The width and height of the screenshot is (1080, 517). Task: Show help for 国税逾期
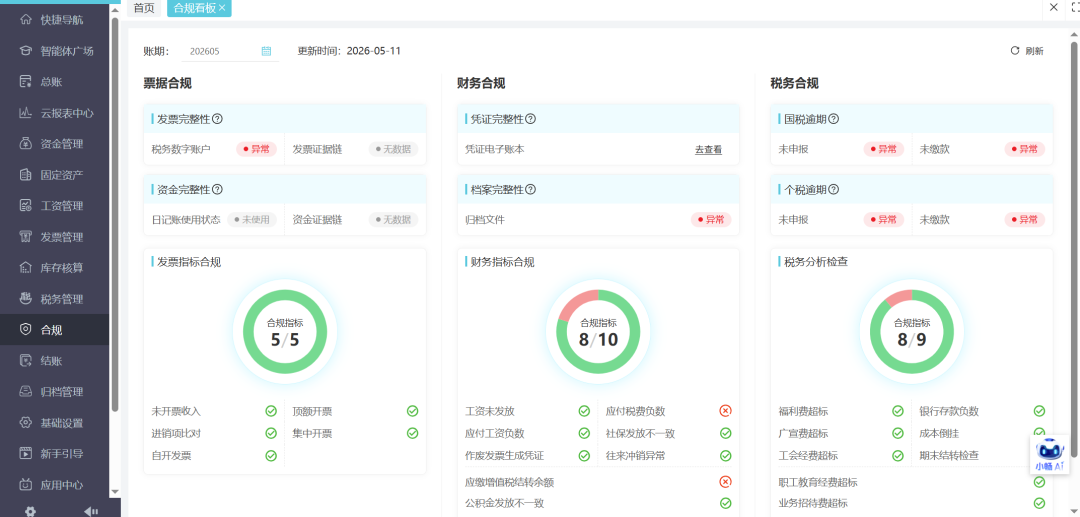[x=833, y=119]
